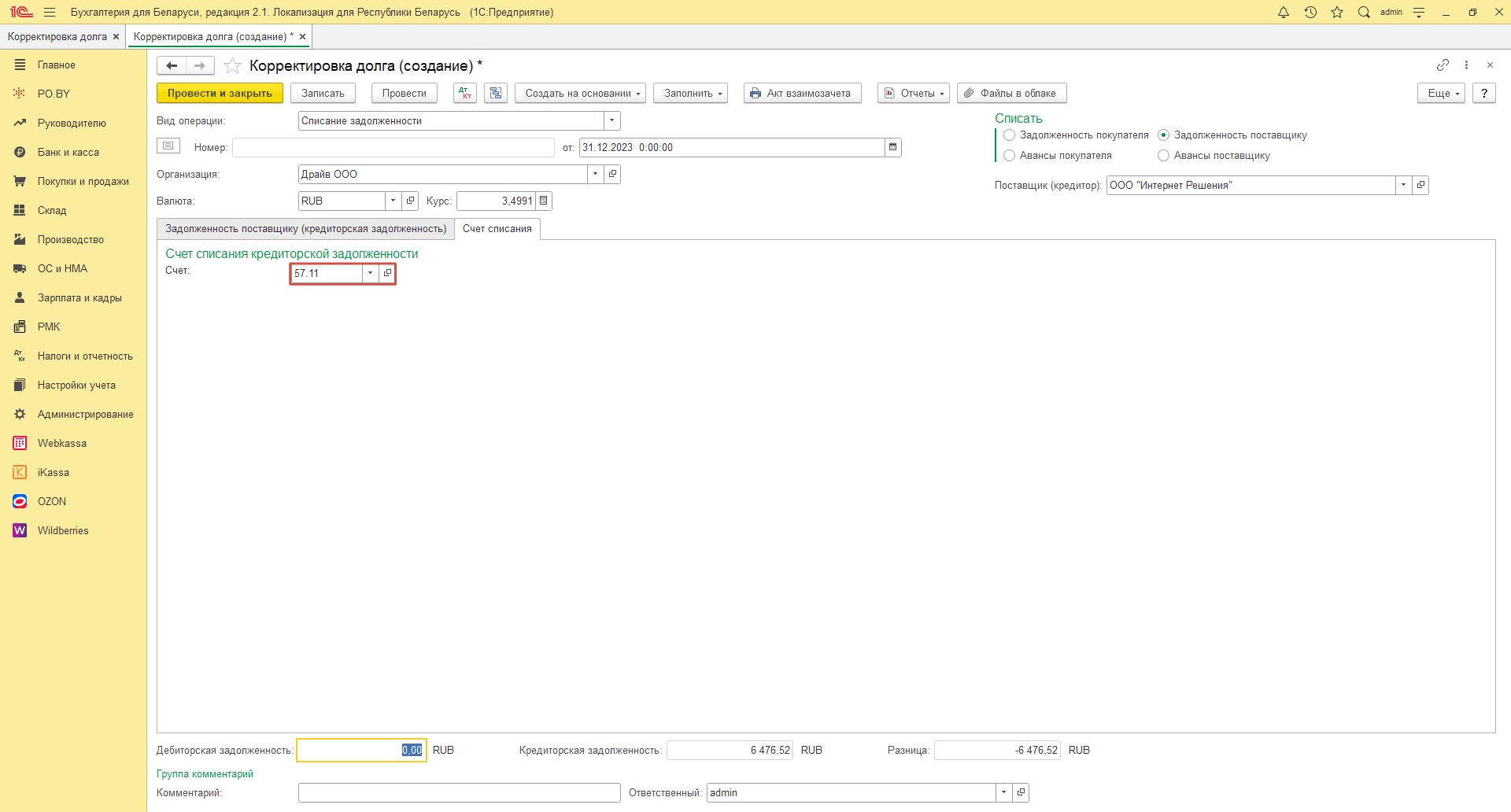Image resolution: width=1511 pixels, height=812 pixels.
Task: Open organization Драйв ООО card icon
Action: coord(612,174)
